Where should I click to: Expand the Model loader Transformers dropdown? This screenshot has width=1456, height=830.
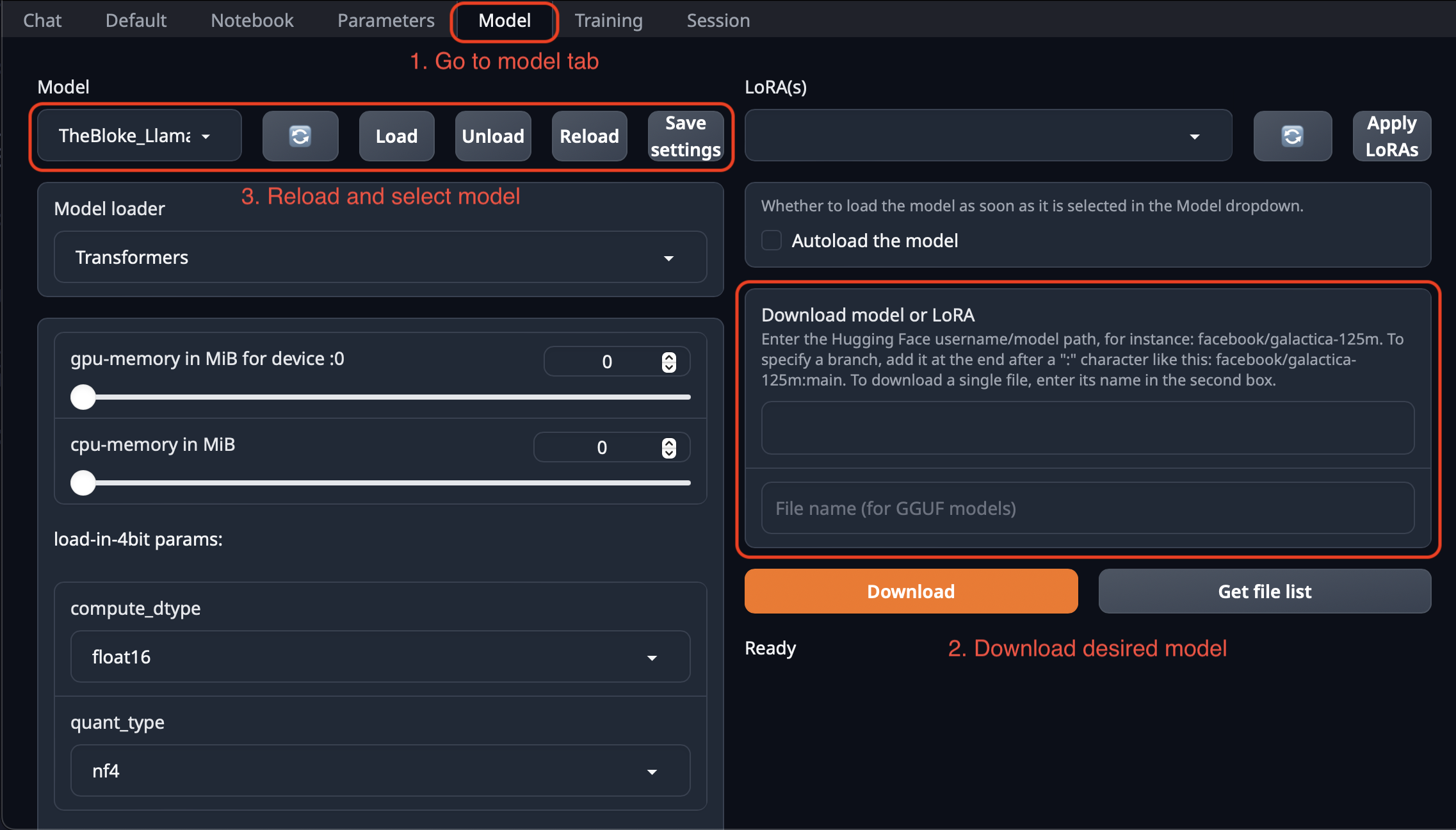coord(380,257)
